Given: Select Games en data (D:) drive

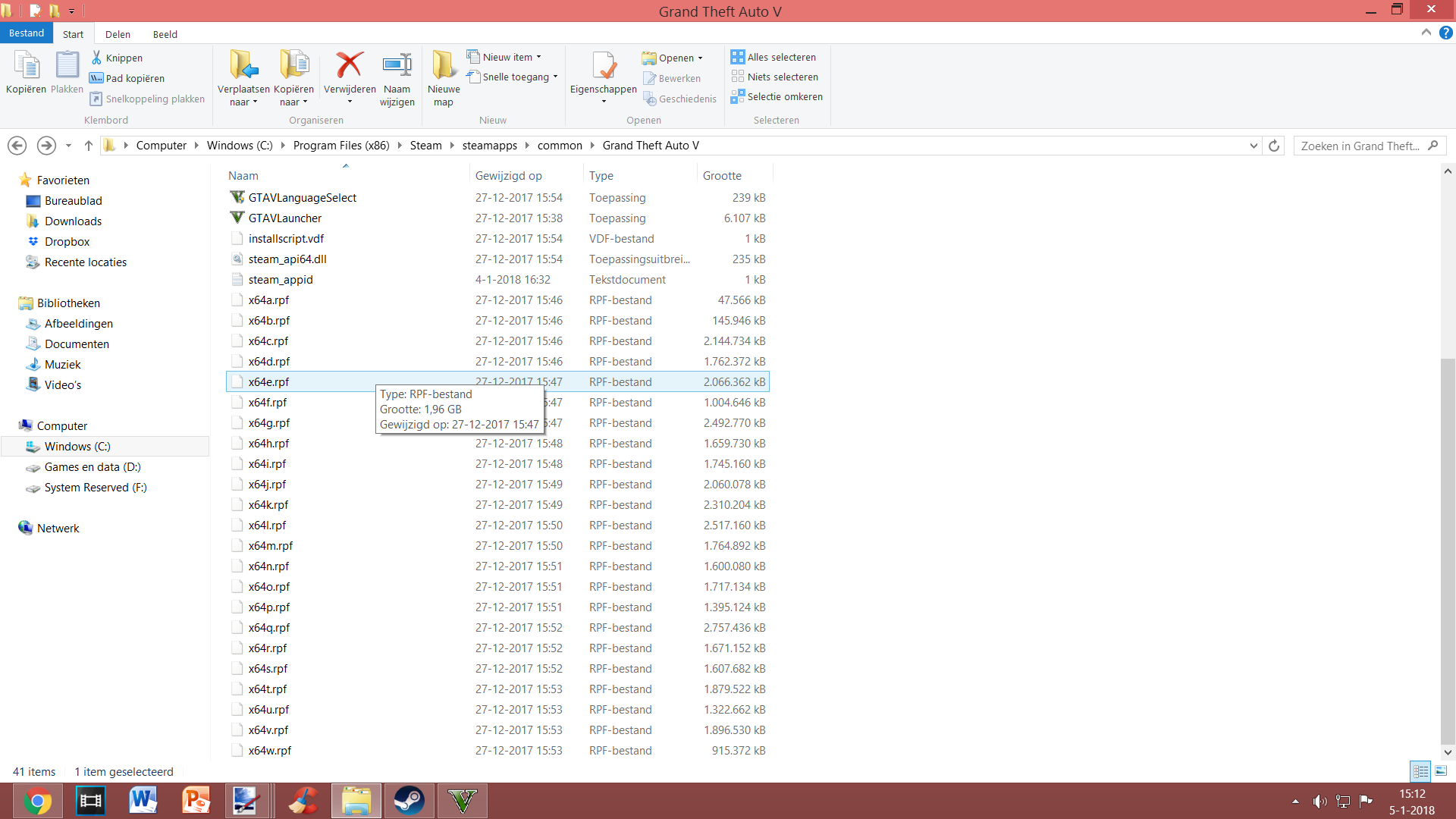Looking at the screenshot, I should pos(93,466).
